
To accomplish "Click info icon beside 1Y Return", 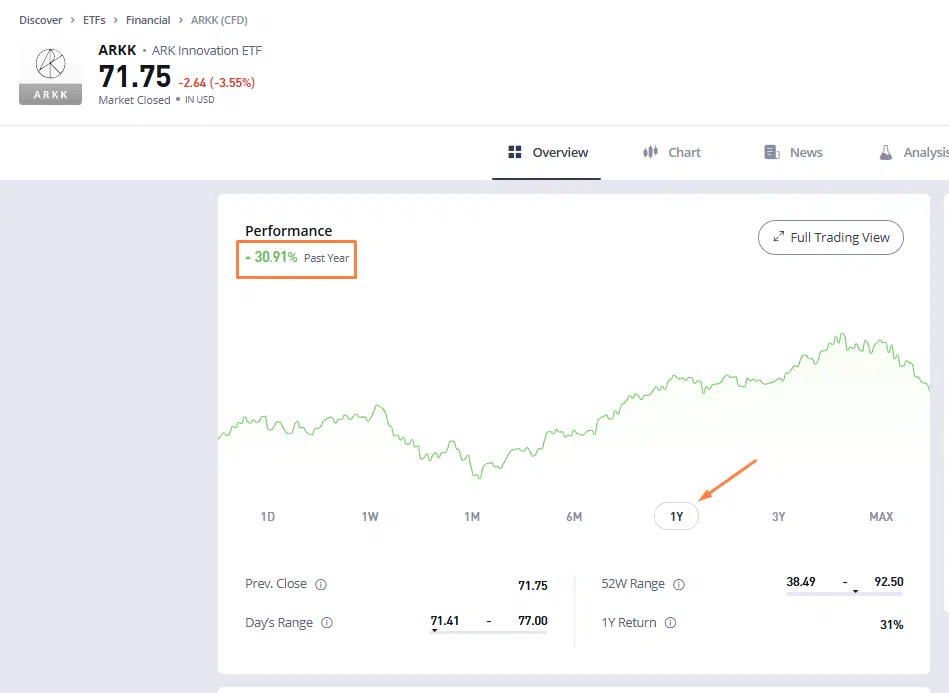I will (x=670, y=623).
